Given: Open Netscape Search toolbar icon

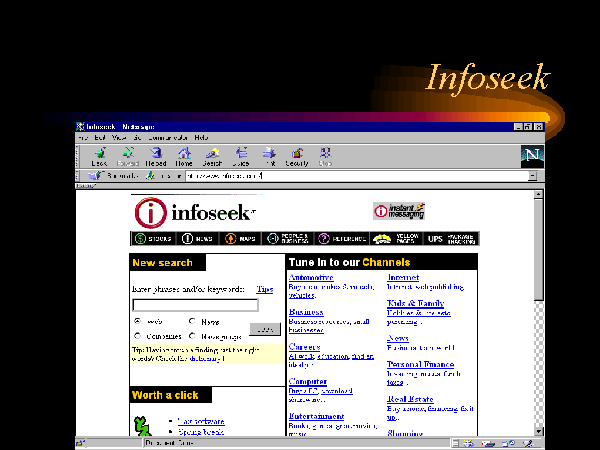Looking at the screenshot, I should pyautogui.click(x=213, y=156).
